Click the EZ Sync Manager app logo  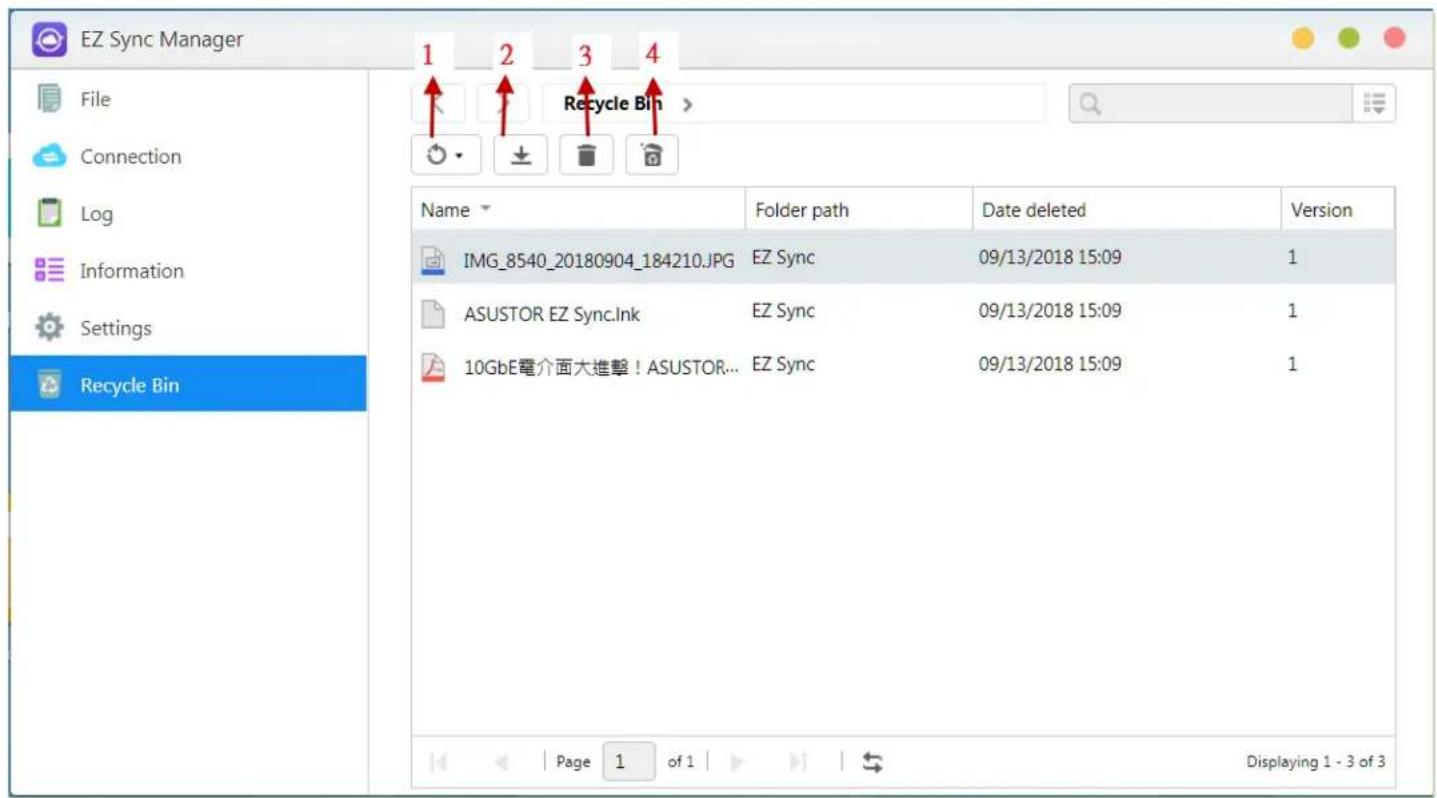(48, 40)
